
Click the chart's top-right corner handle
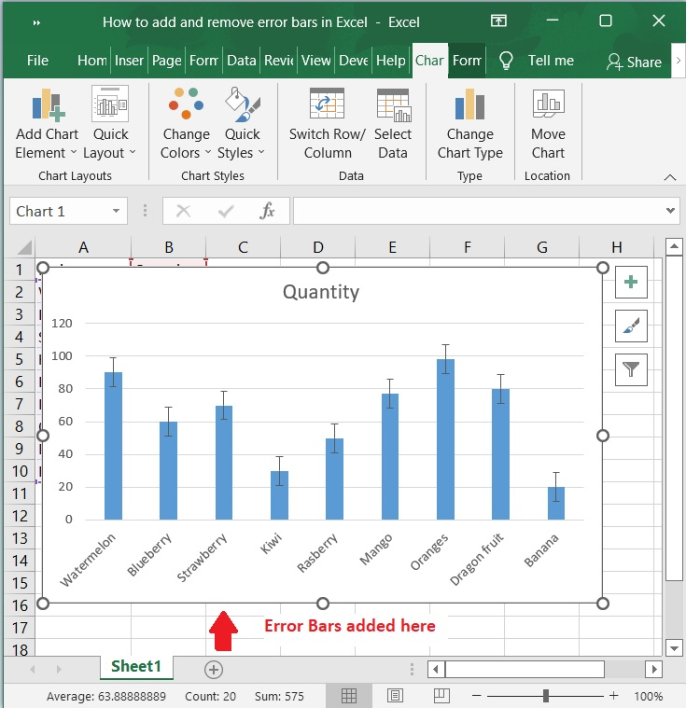click(x=602, y=268)
